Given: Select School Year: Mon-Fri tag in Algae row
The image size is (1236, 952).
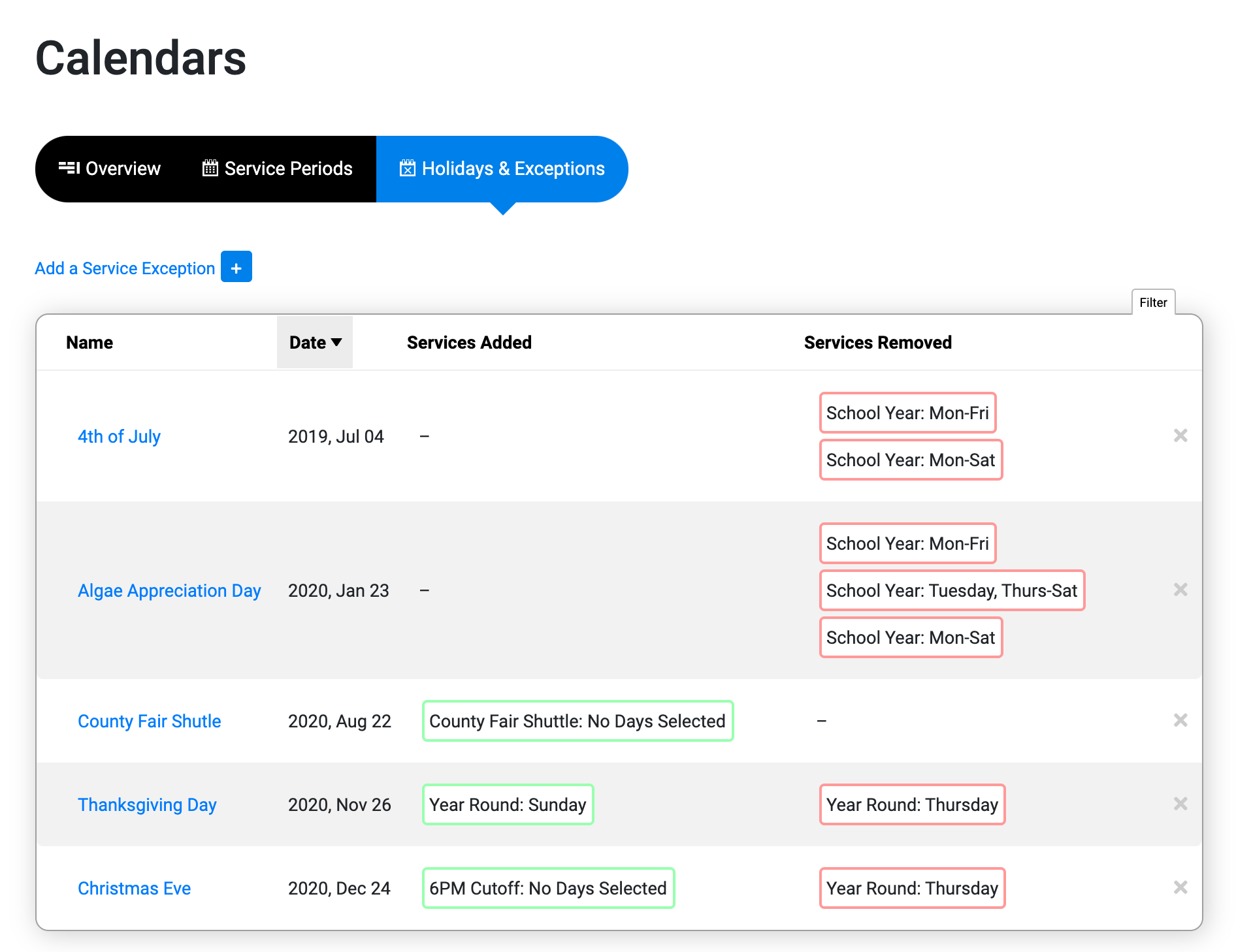Looking at the screenshot, I should [x=907, y=543].
